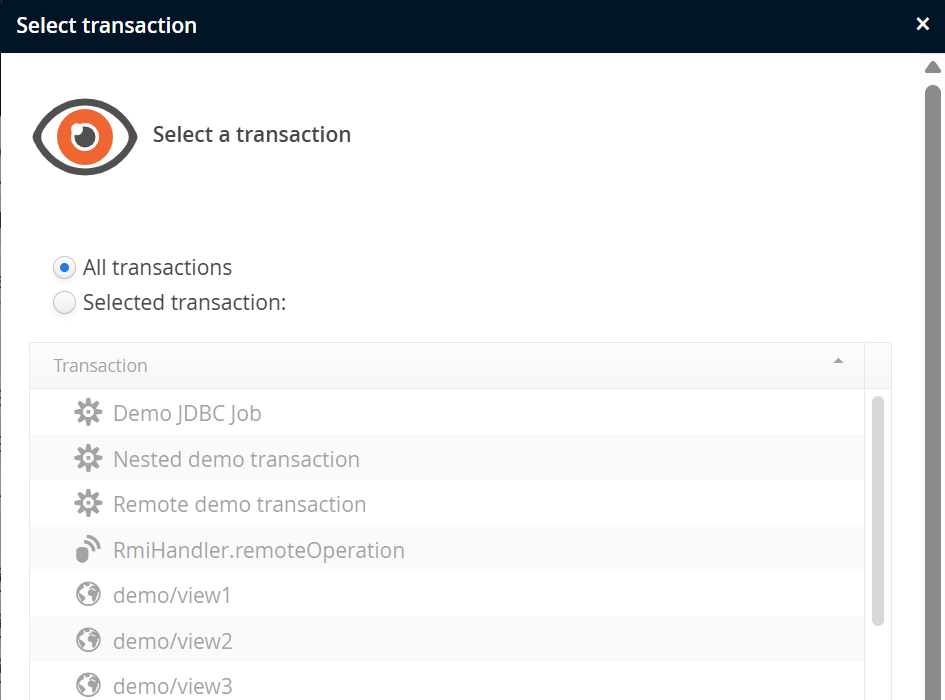Viewport: 945px width, 700px height.
Task: Click the sort arrow in Transaction header
Action: (838, 361)
